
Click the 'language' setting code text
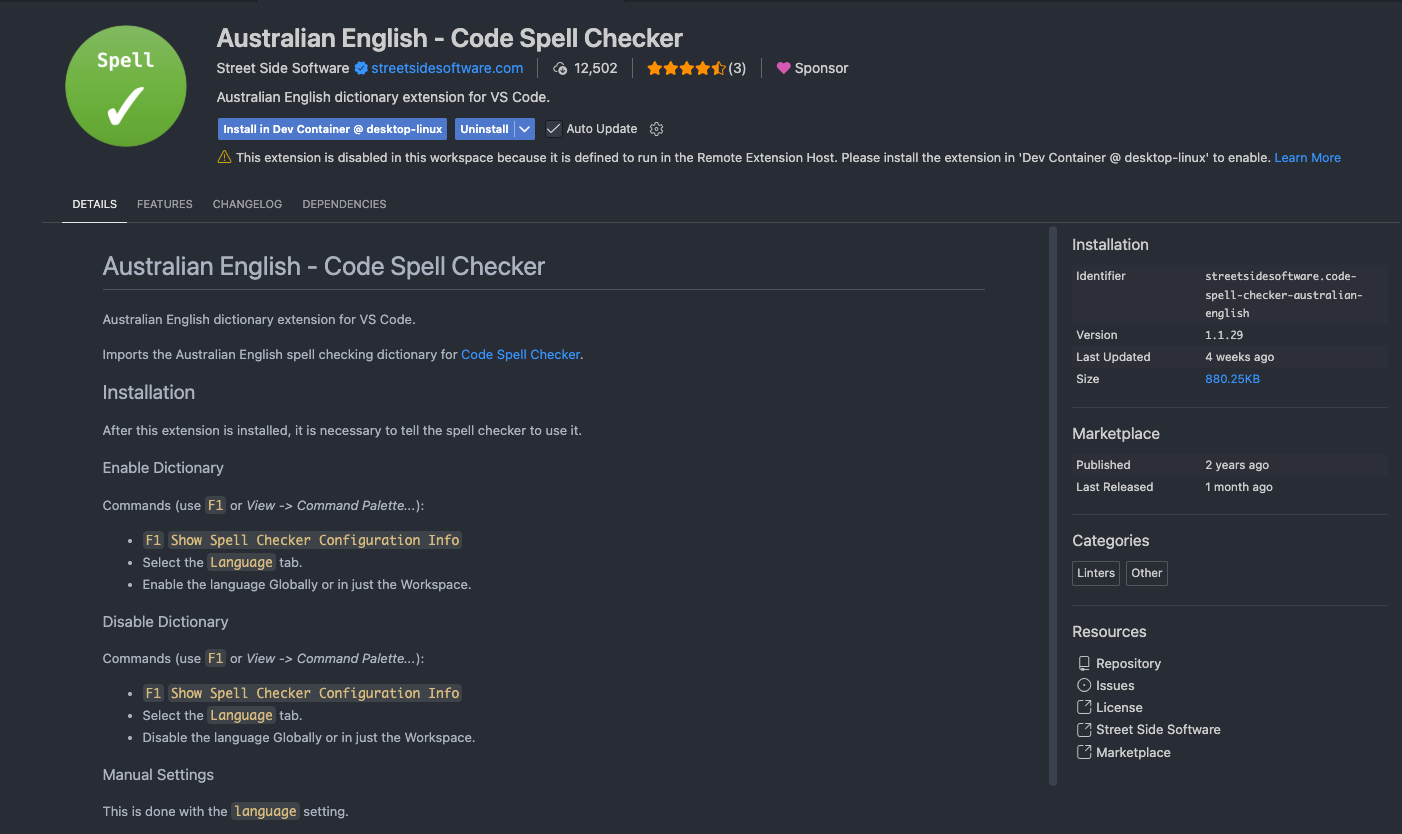pos(265,811)
